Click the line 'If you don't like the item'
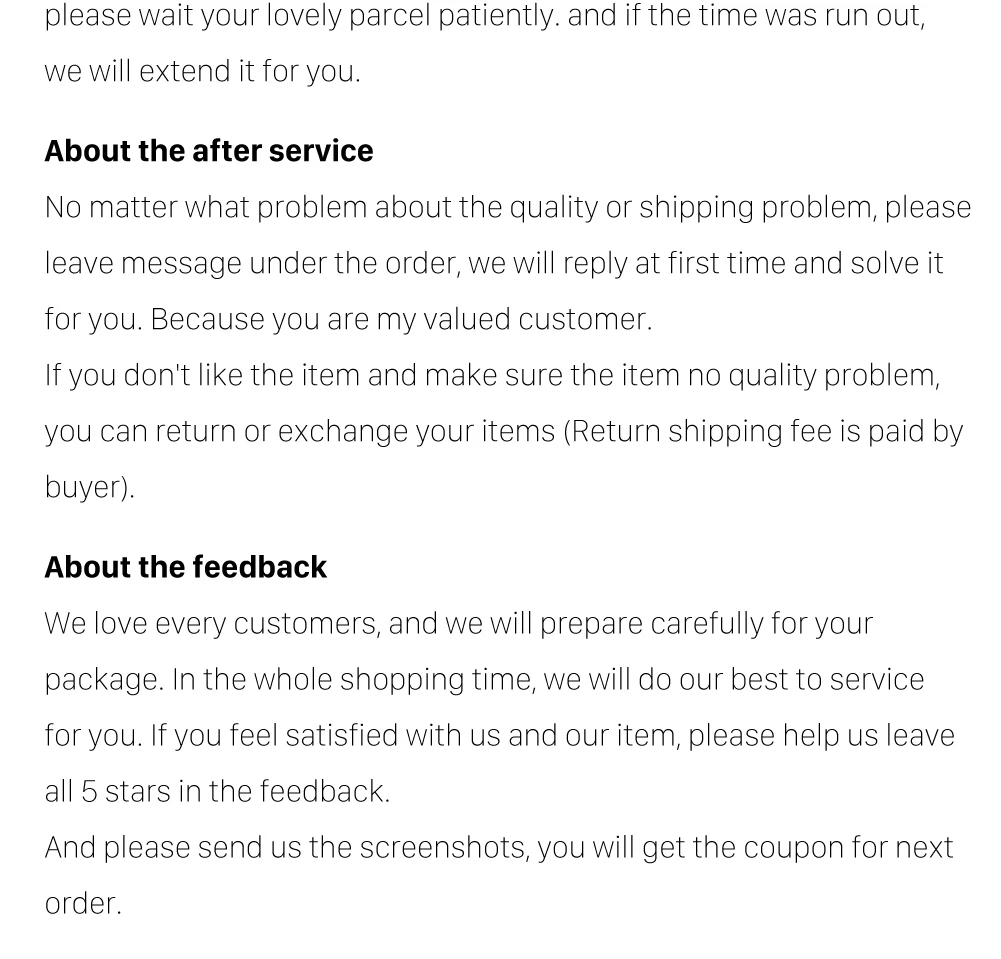Viewport: 1001px width, 959px height. point(492,375)
